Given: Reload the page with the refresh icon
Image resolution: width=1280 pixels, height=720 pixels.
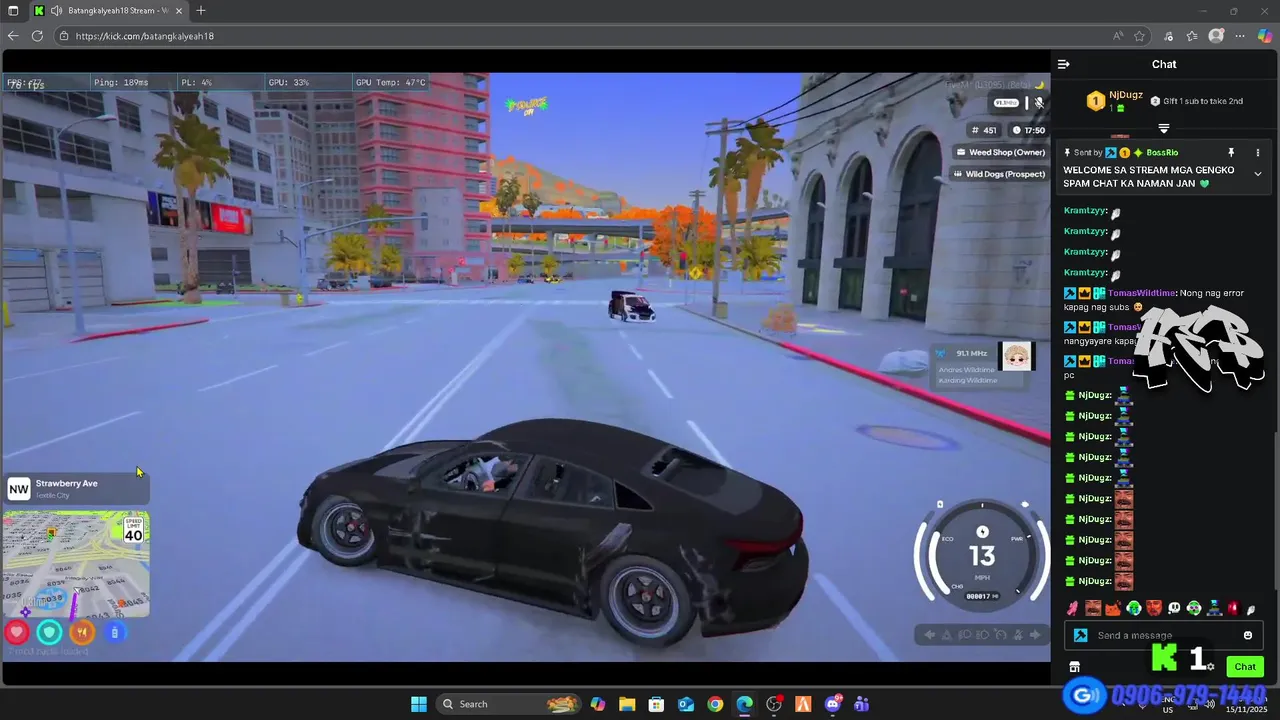Looking at the screenshot, I should pyautogui.click(x=37, y=36).
